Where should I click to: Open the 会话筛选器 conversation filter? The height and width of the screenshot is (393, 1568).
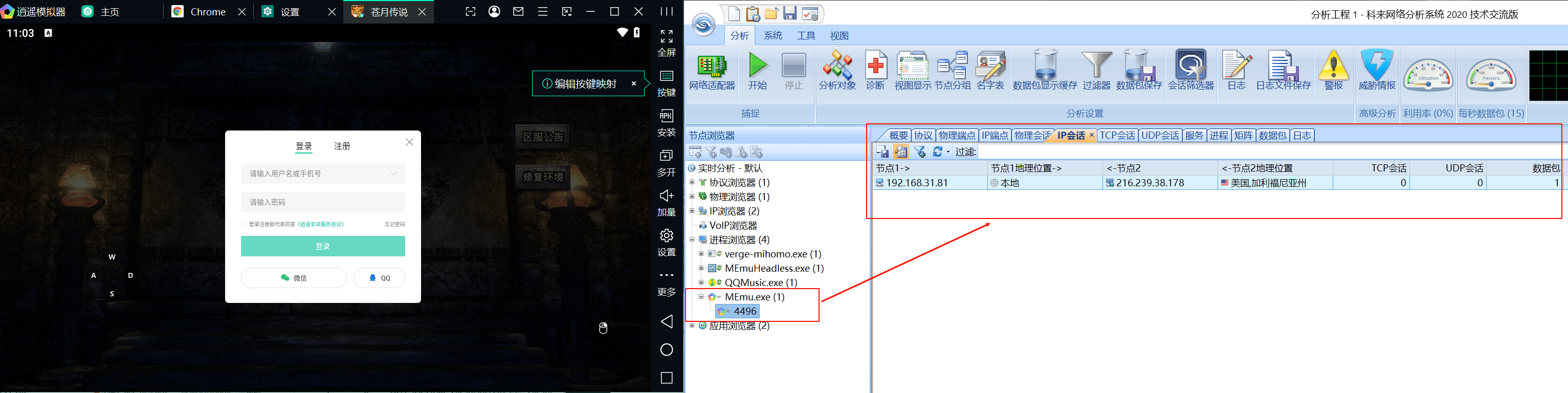click(x=1190, y=71)
